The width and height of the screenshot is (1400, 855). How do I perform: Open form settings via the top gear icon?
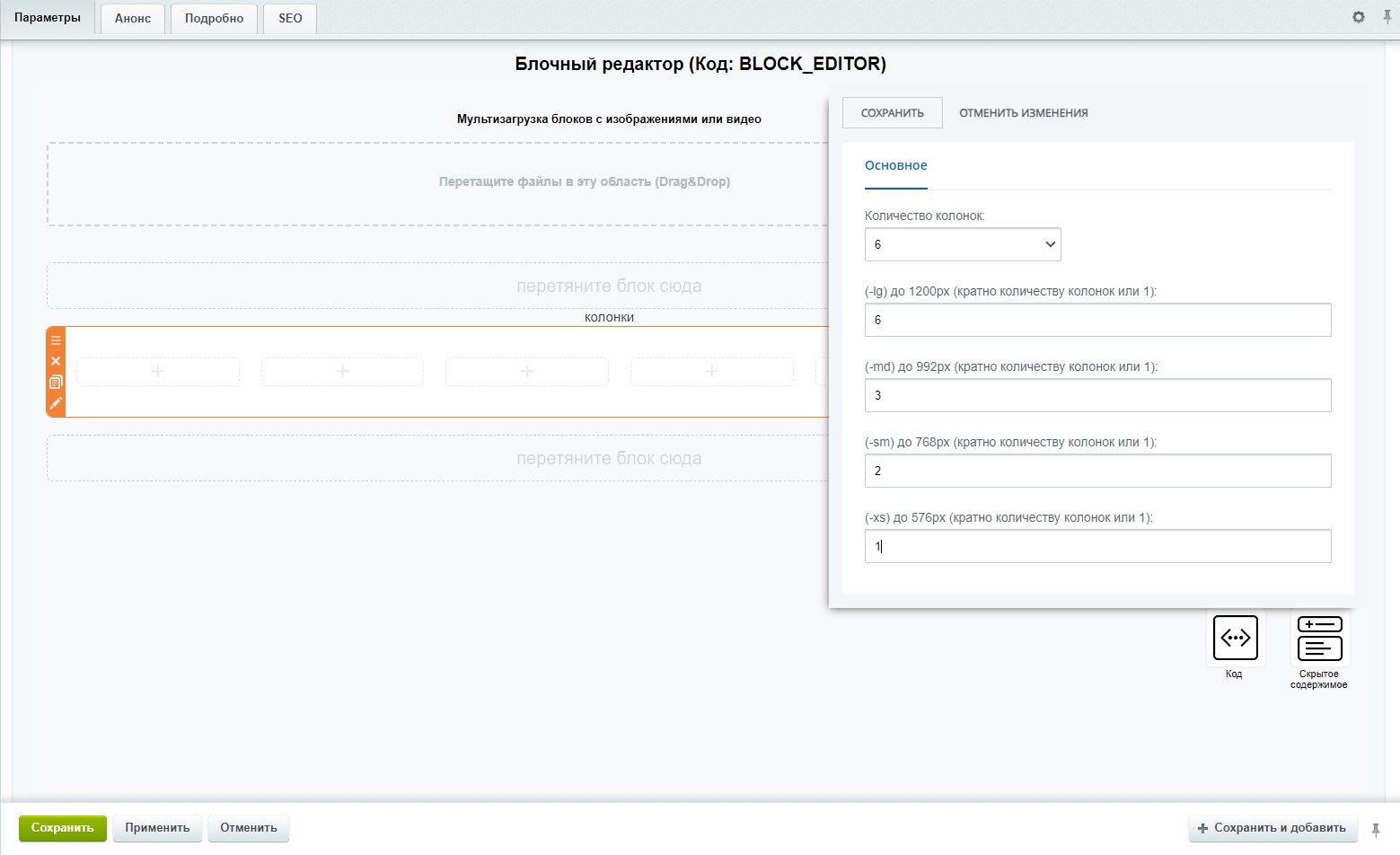(x=1359, y=17)
